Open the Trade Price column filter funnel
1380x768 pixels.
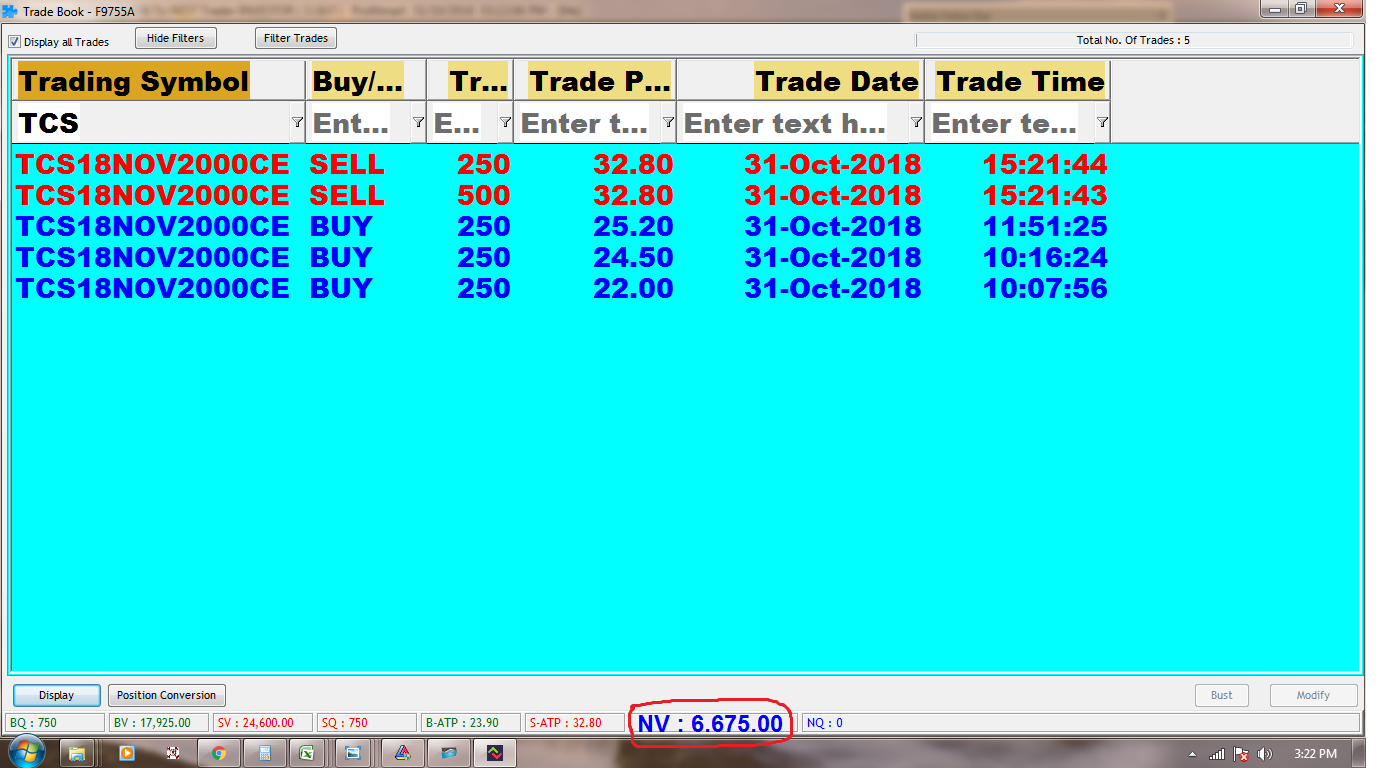coord(668,122)
